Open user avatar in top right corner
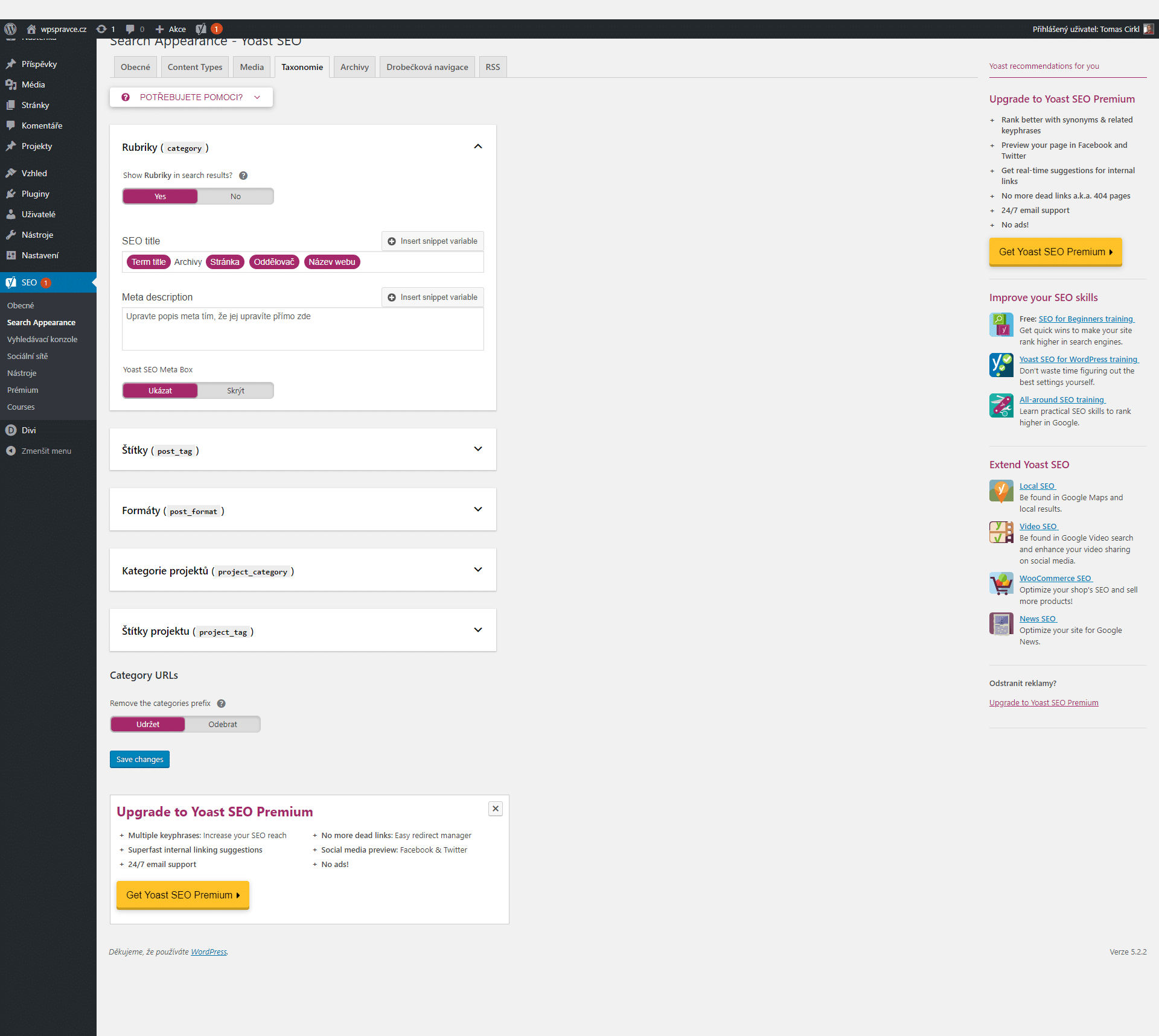1159x1036 pixels. point(1148,29)
